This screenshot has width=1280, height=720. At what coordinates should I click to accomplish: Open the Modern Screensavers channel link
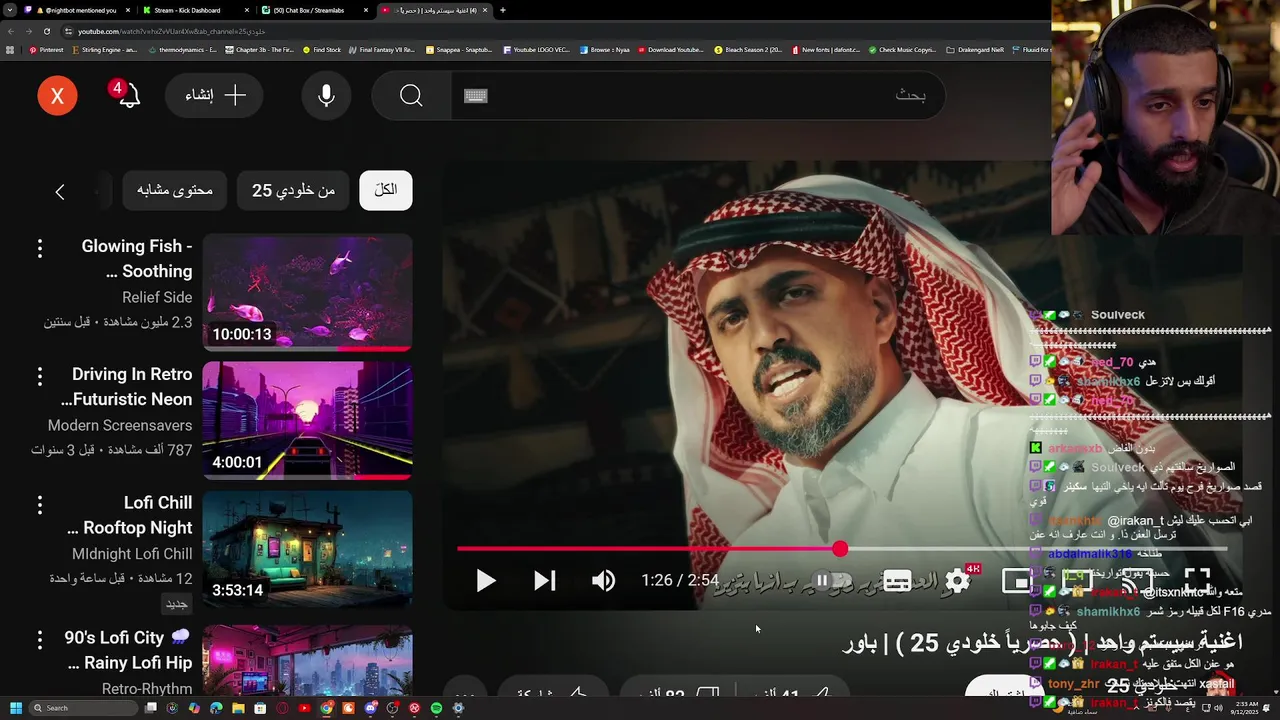click(x=120, y=425)
